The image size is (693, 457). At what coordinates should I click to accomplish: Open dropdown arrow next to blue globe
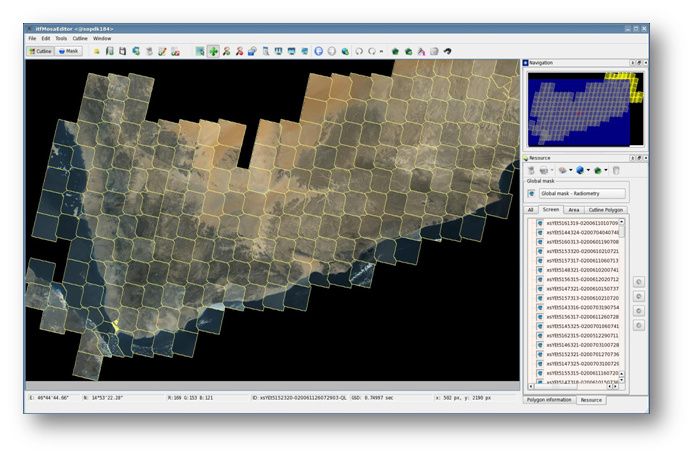coord(588,171)
